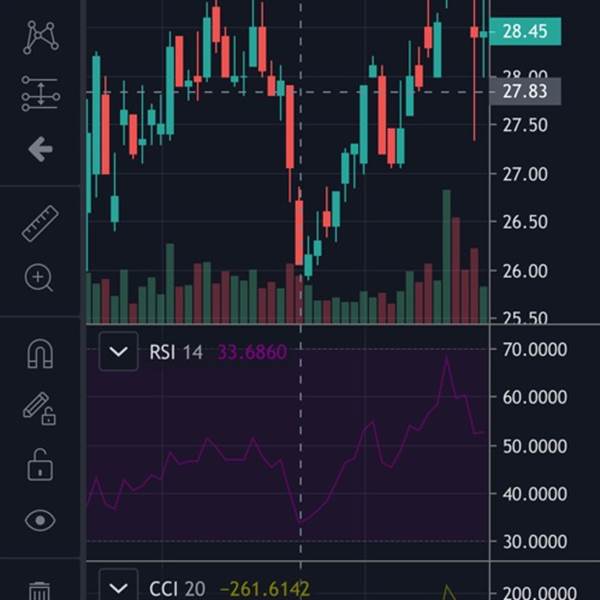Click the 200.0000 CCI axis label

(540, 593)
